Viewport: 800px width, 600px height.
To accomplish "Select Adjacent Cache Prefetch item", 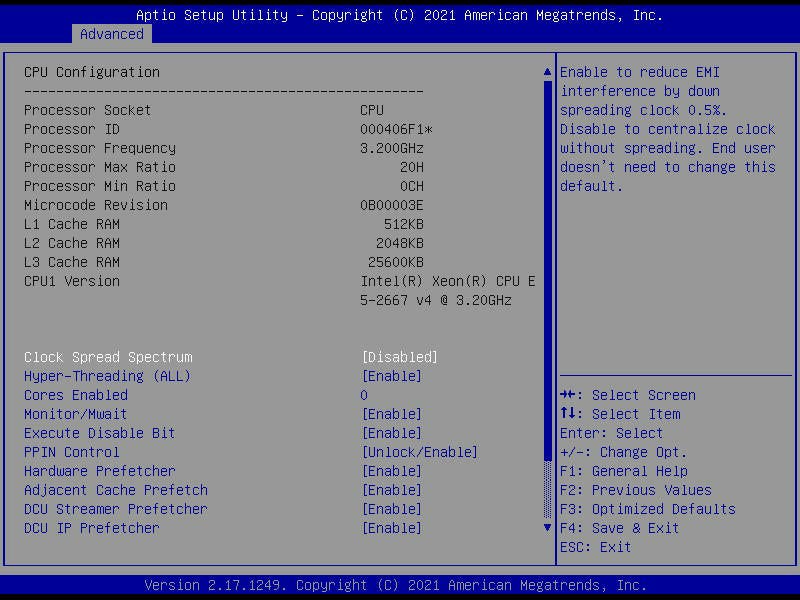I will coord(116,490).
